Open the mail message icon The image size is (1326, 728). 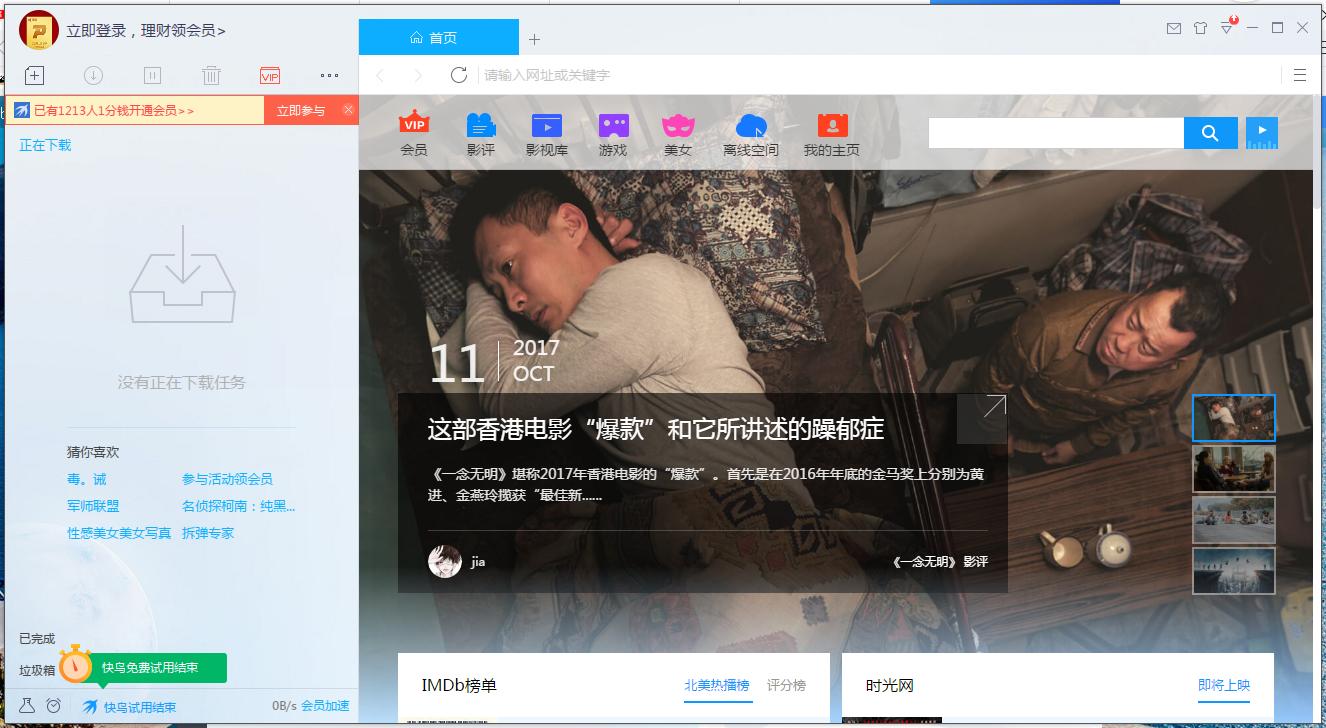click(x=1174, y=30)
